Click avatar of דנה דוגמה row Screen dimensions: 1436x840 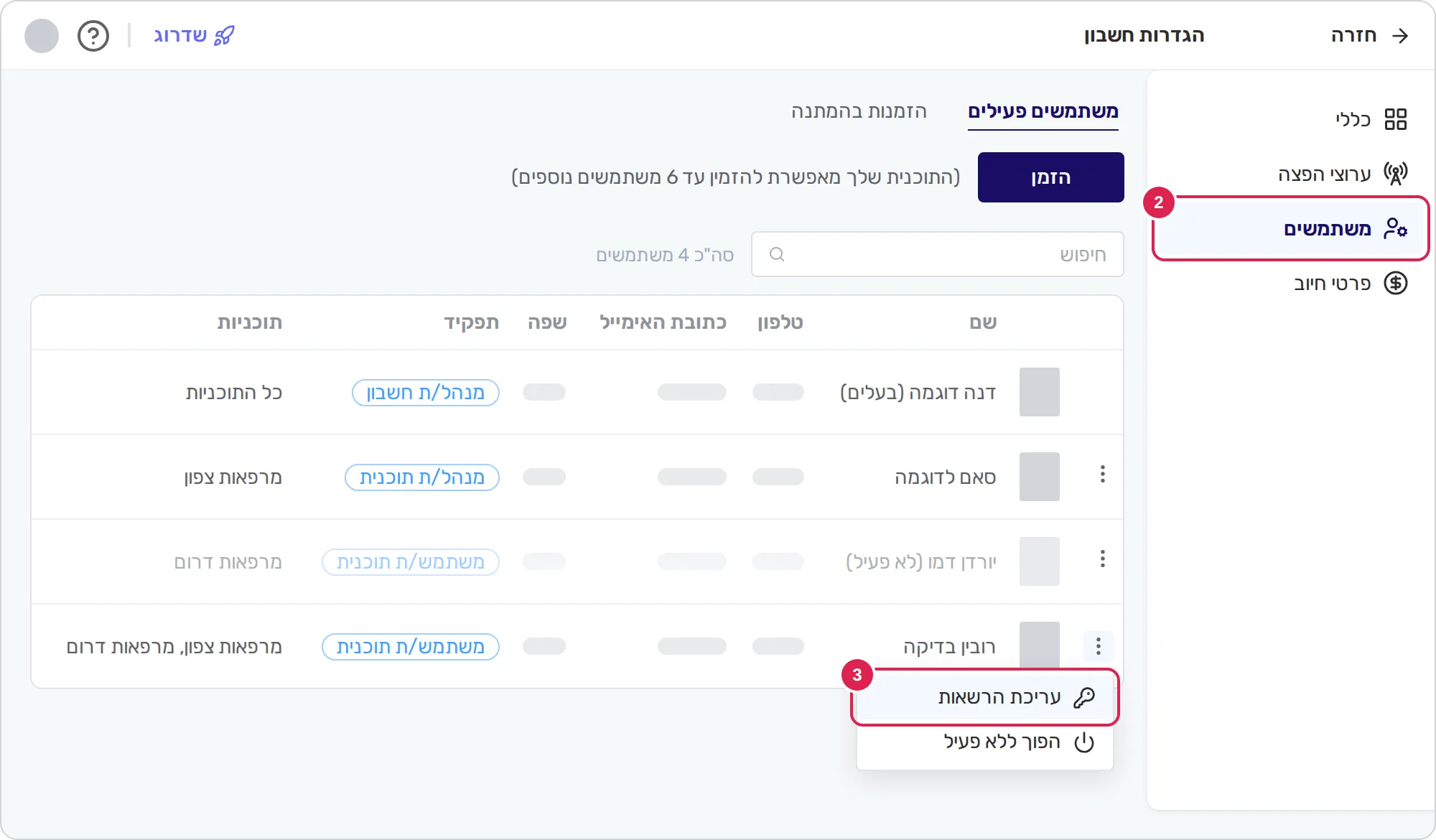point(1039,392)
